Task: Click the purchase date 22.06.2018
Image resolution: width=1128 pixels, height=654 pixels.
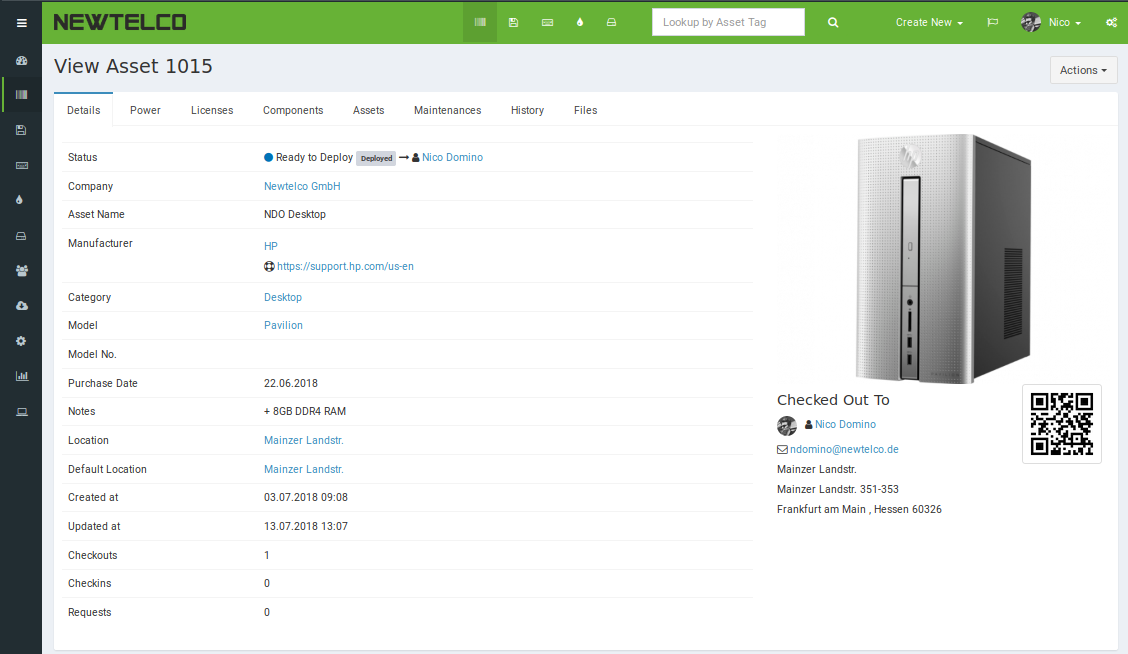Action: pyautogui.click(x=291, y=383)
